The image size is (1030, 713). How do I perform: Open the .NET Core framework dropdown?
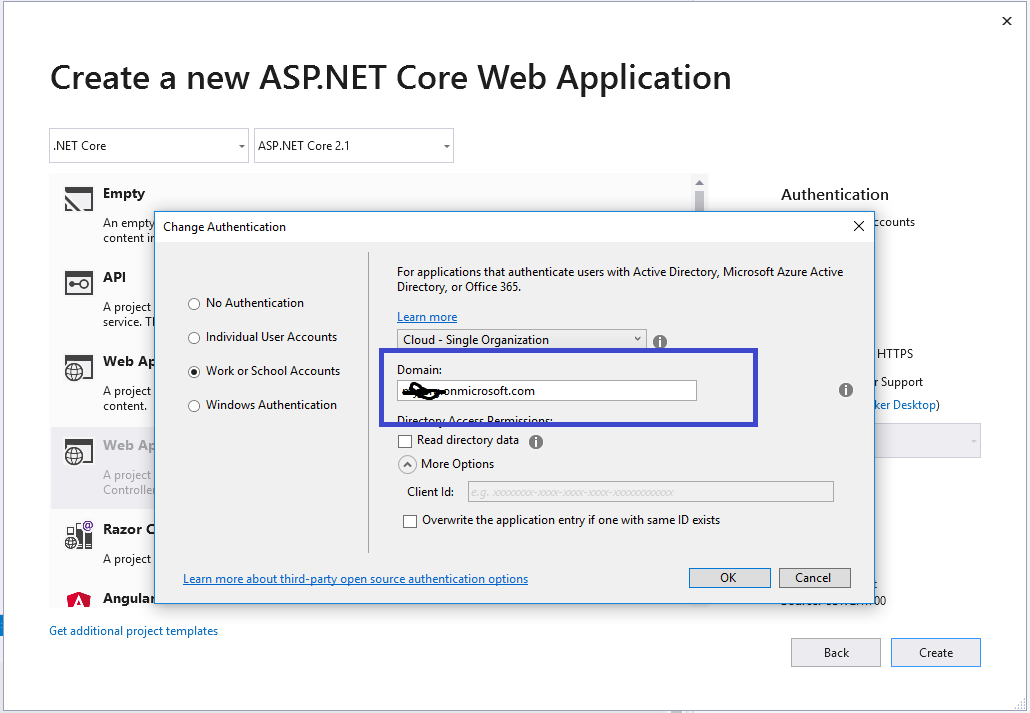pyautogui.click(x=149, y=145)
